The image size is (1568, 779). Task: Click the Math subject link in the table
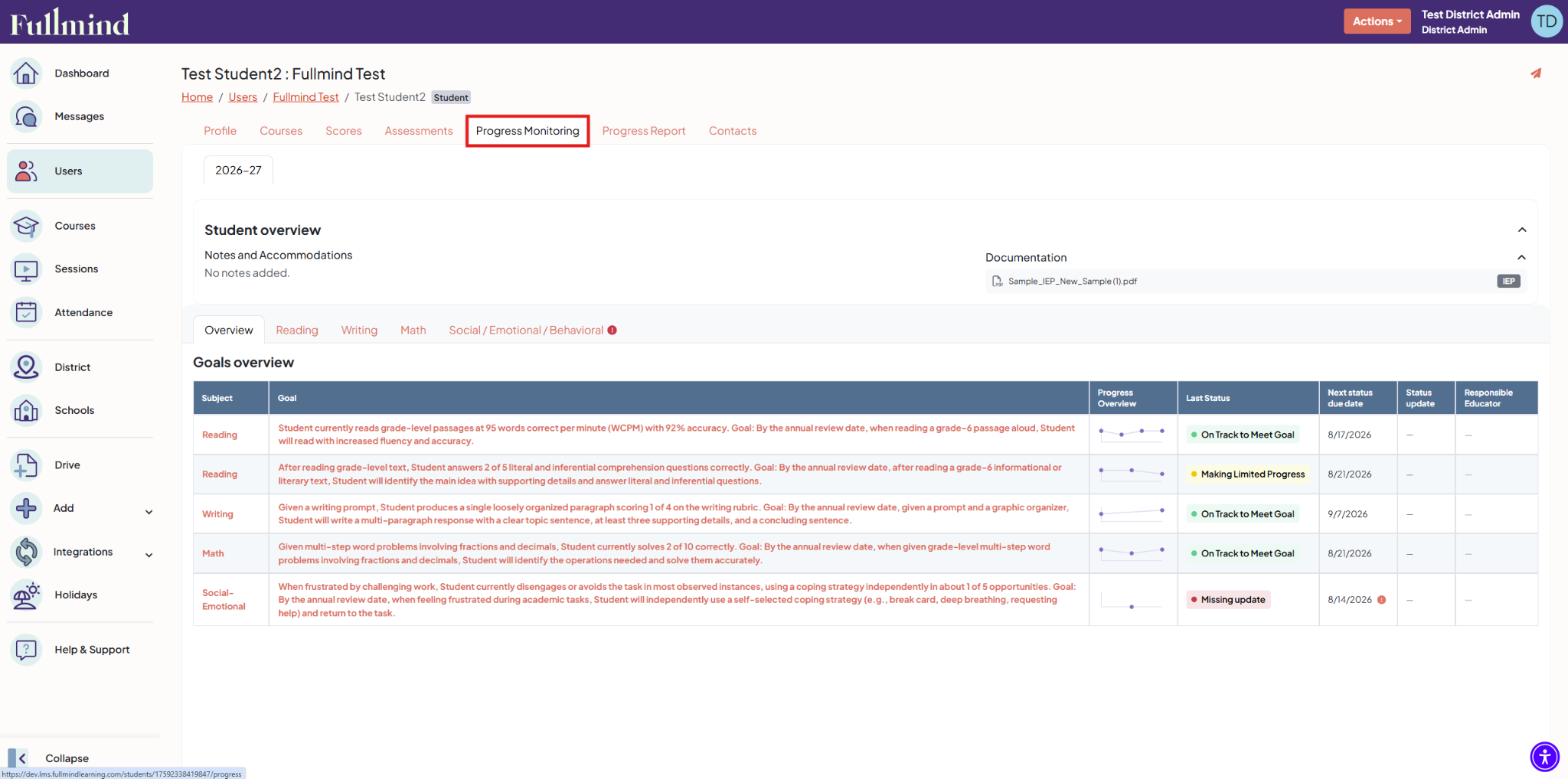[214, 553]
